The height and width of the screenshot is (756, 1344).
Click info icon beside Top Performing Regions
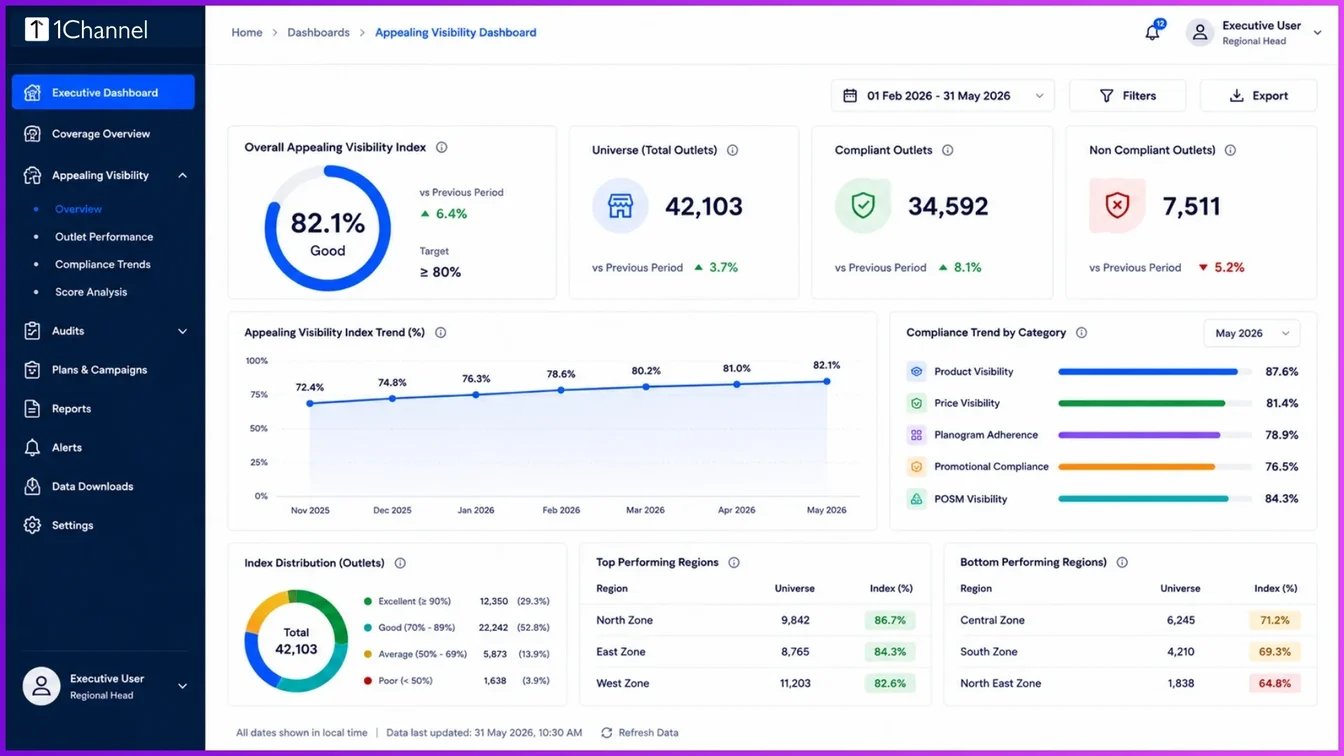734,562
